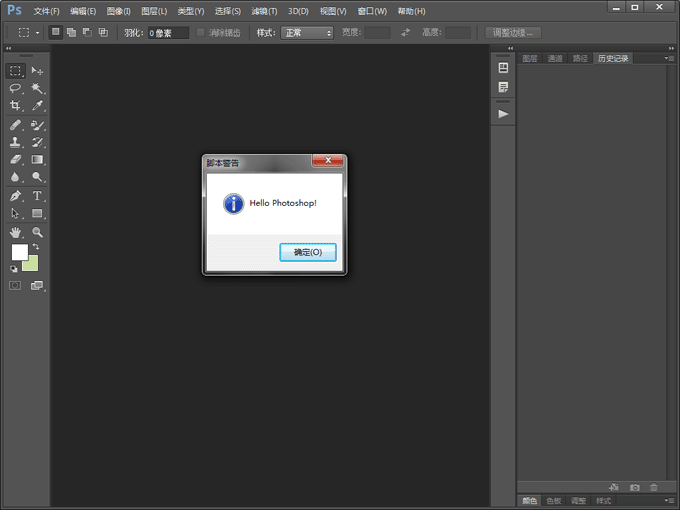Toggle Quick Mask mode
This screenshot has width=680, height=510.
[x=15, y=285]
